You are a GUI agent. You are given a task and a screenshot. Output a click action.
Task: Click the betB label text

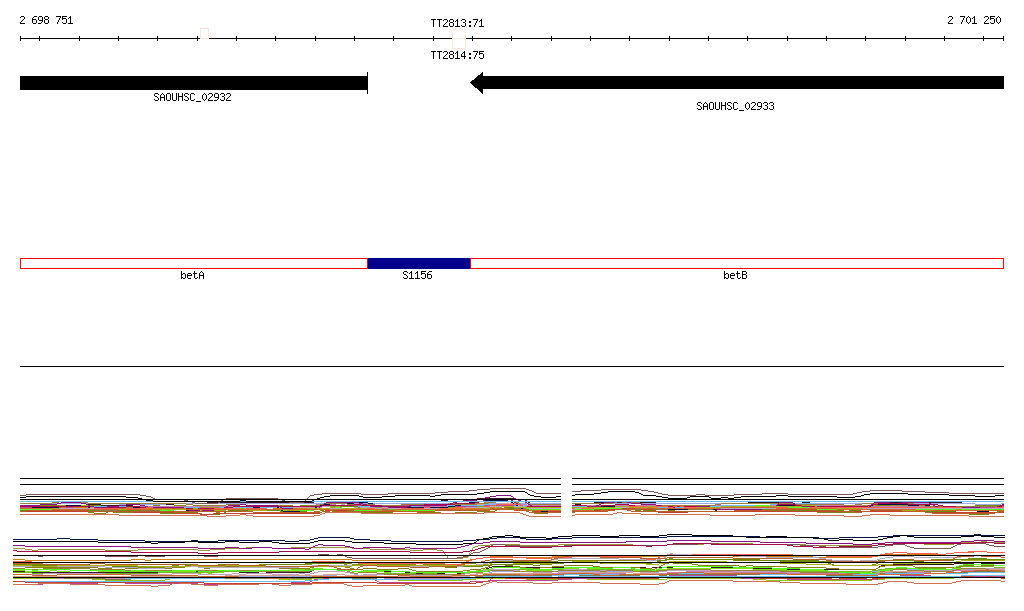pos(735,275)
